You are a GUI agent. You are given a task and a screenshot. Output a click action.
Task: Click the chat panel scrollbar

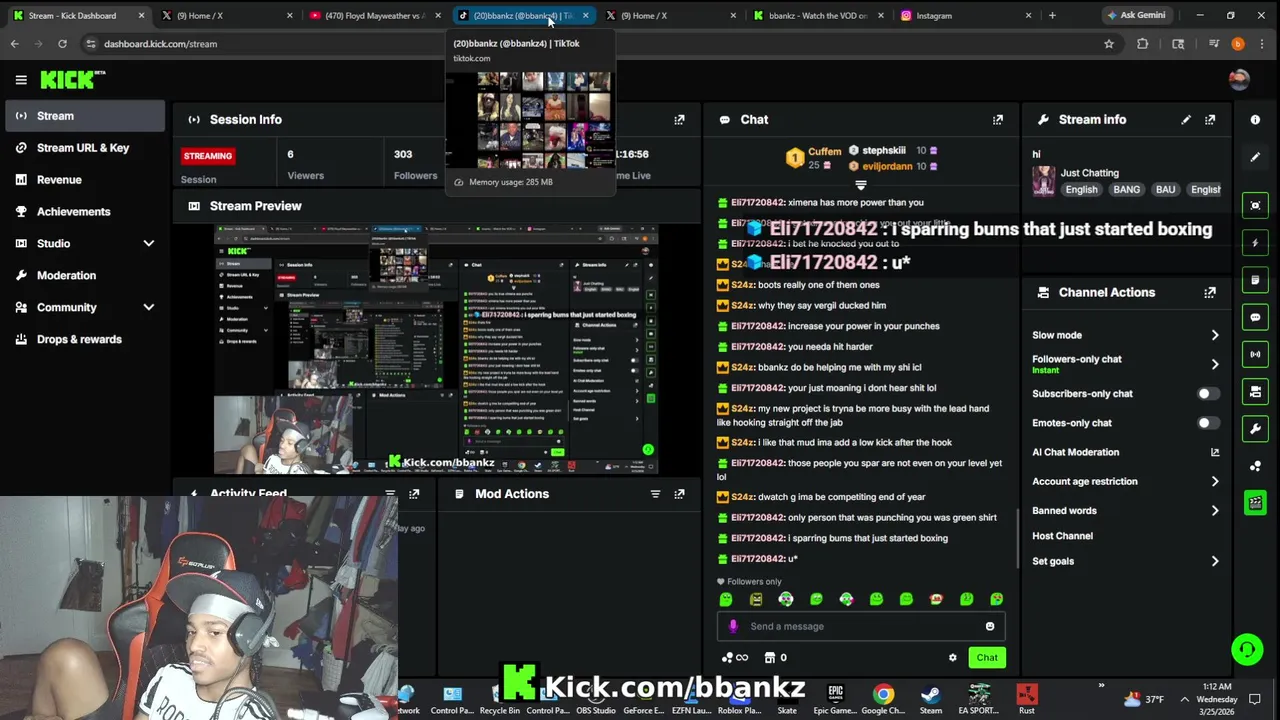click(x=1017, y=541)
